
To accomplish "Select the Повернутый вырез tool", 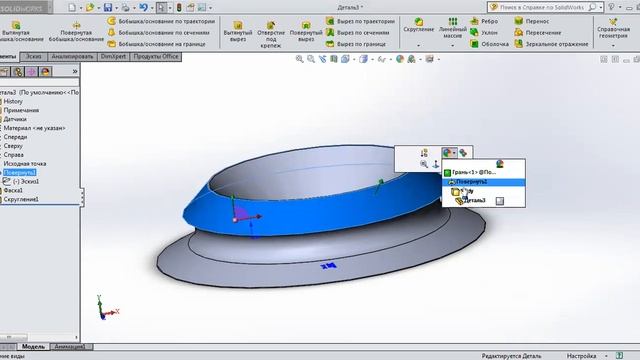I will [306, 32].
